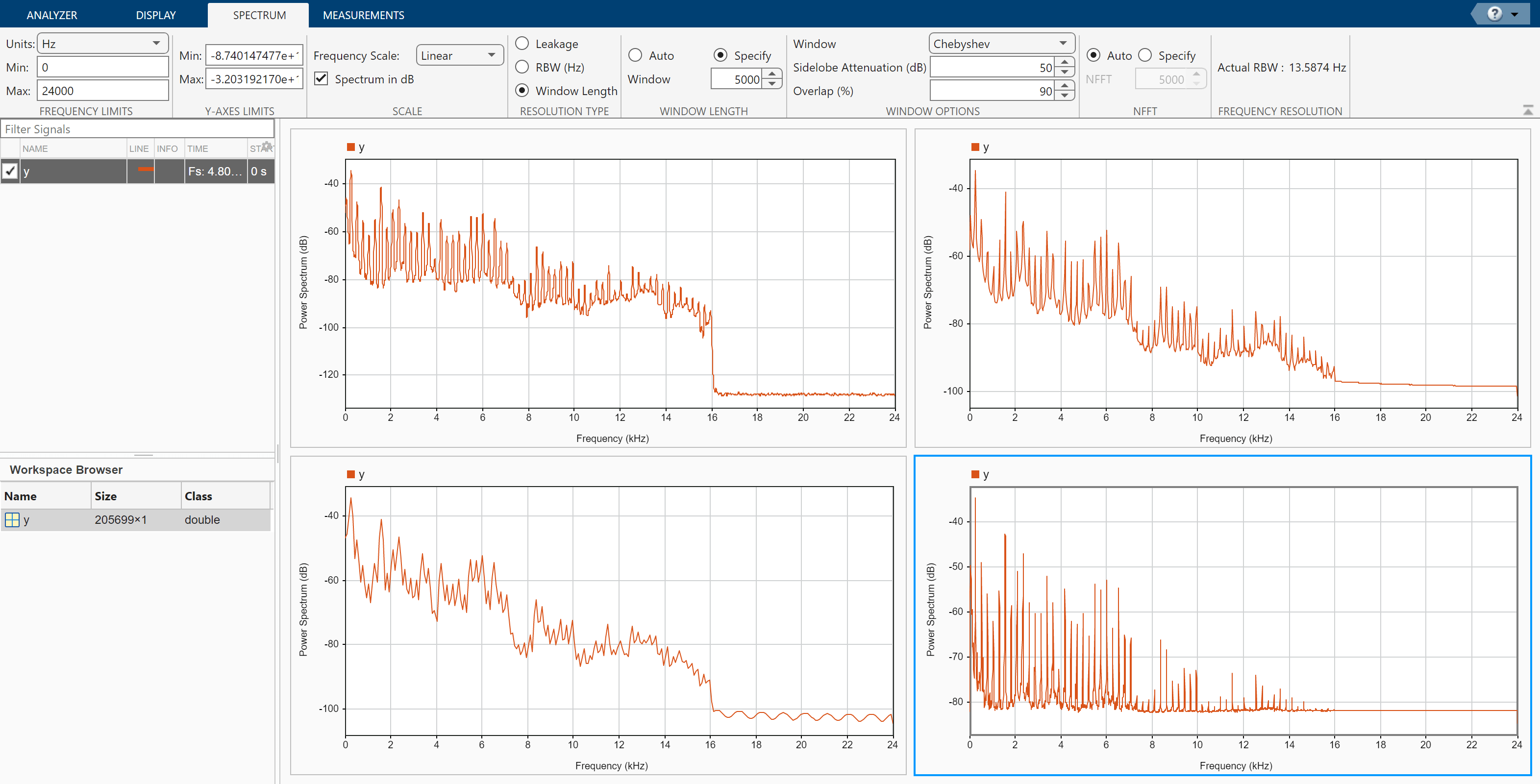Screen dimensions: 1540x784
Task: Switch to the MEASUREMENTS tab
Action: click(x=363, y=15)
